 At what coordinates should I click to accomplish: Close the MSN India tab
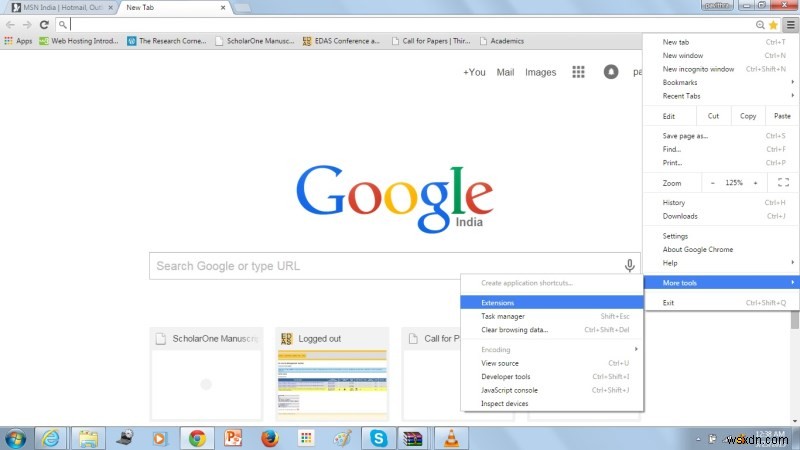[x=111, y=8]
